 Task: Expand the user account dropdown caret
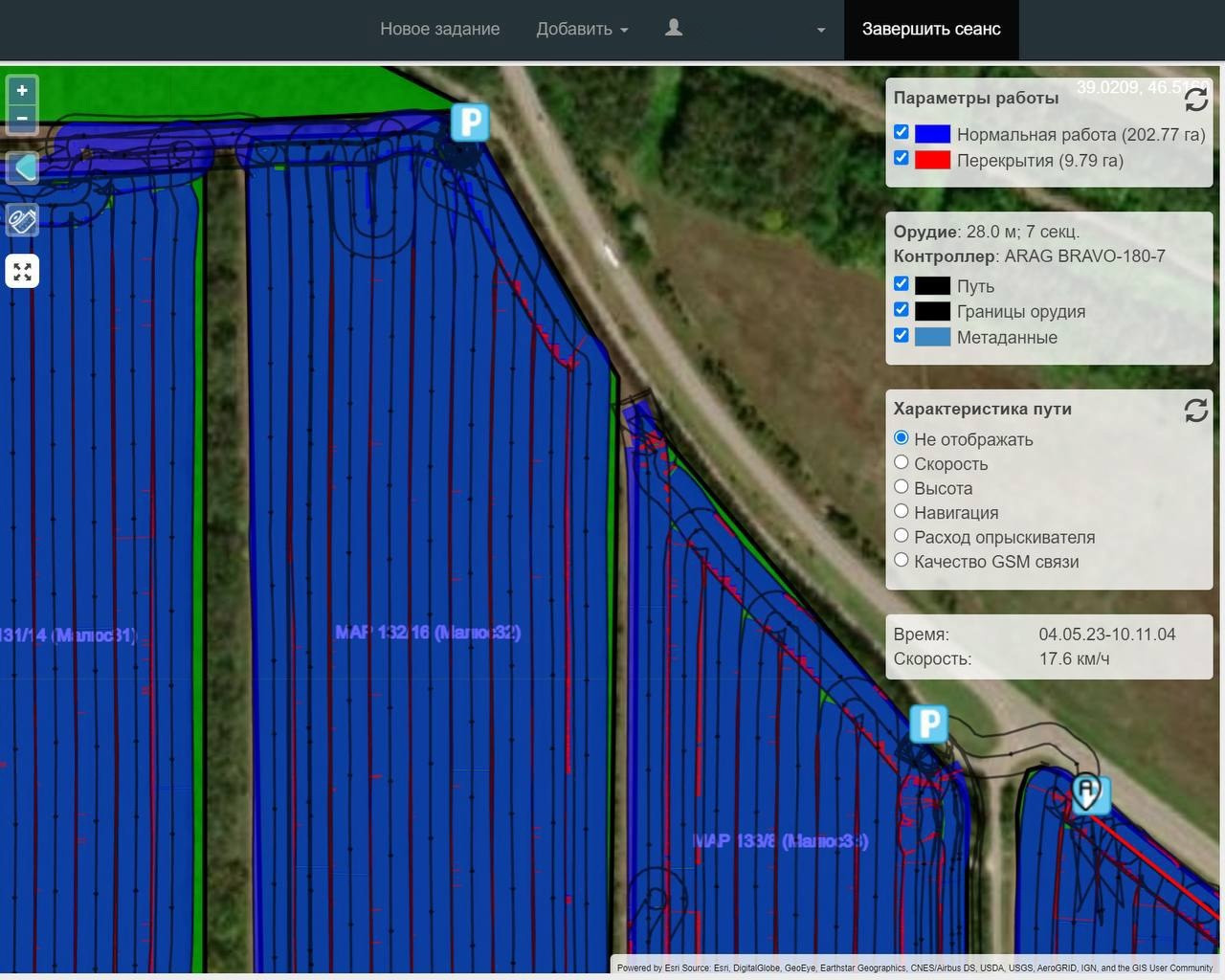pyautogui.click(x=820, y=30)
